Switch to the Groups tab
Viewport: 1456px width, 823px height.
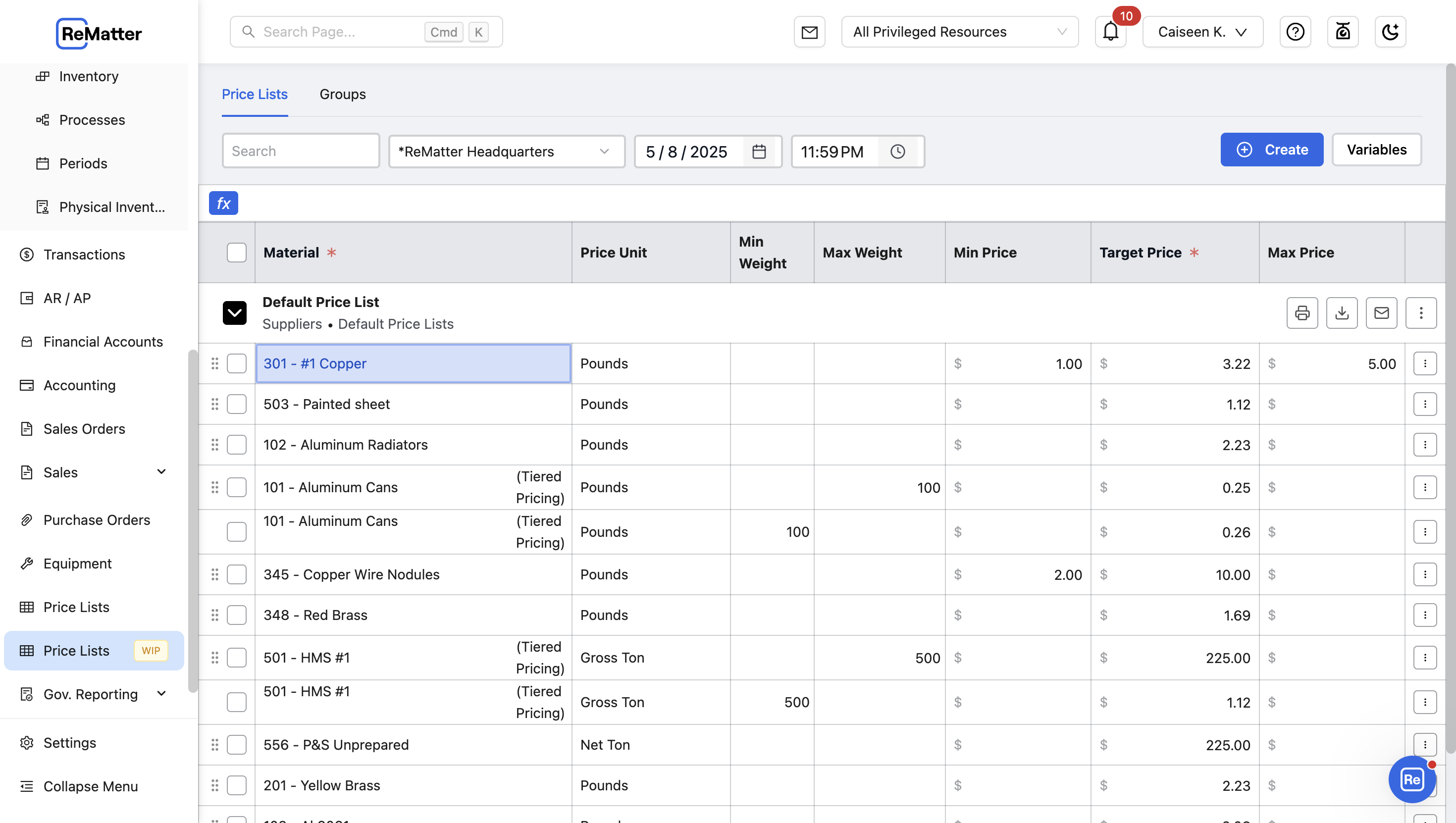point(343,94)
